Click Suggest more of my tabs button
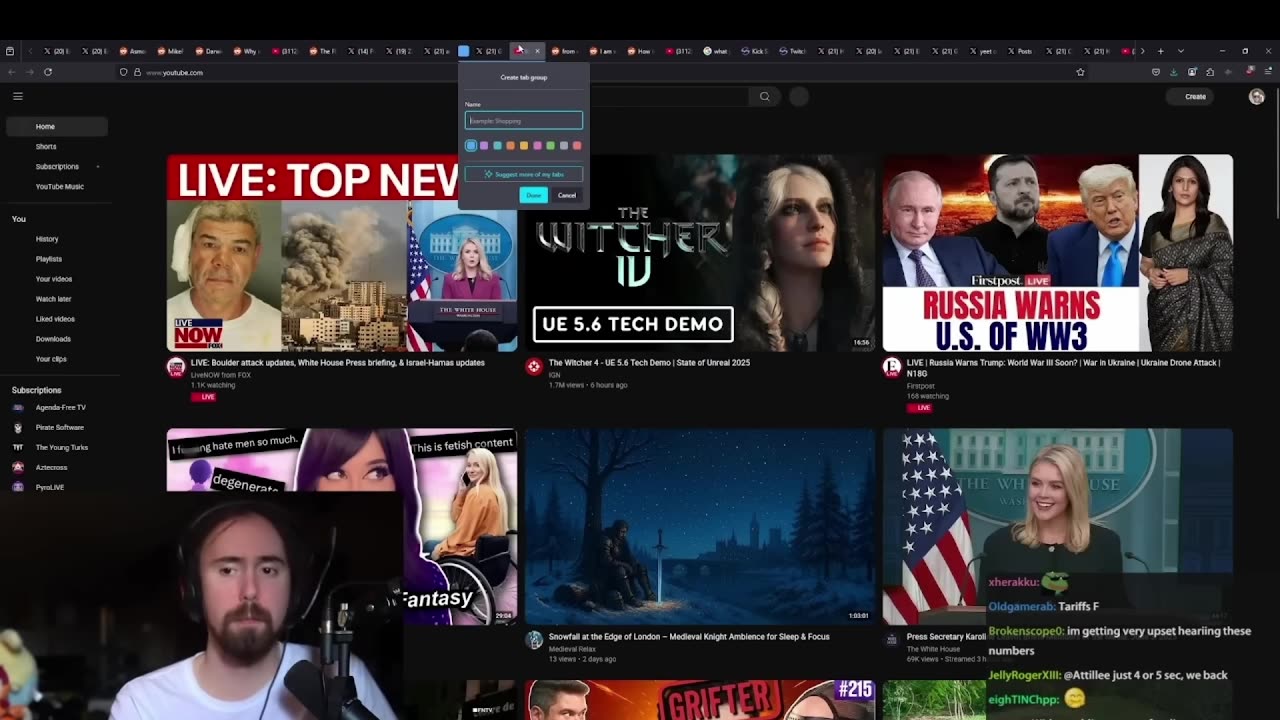This screenshot has height=720, width=1280. click(524, 174)
